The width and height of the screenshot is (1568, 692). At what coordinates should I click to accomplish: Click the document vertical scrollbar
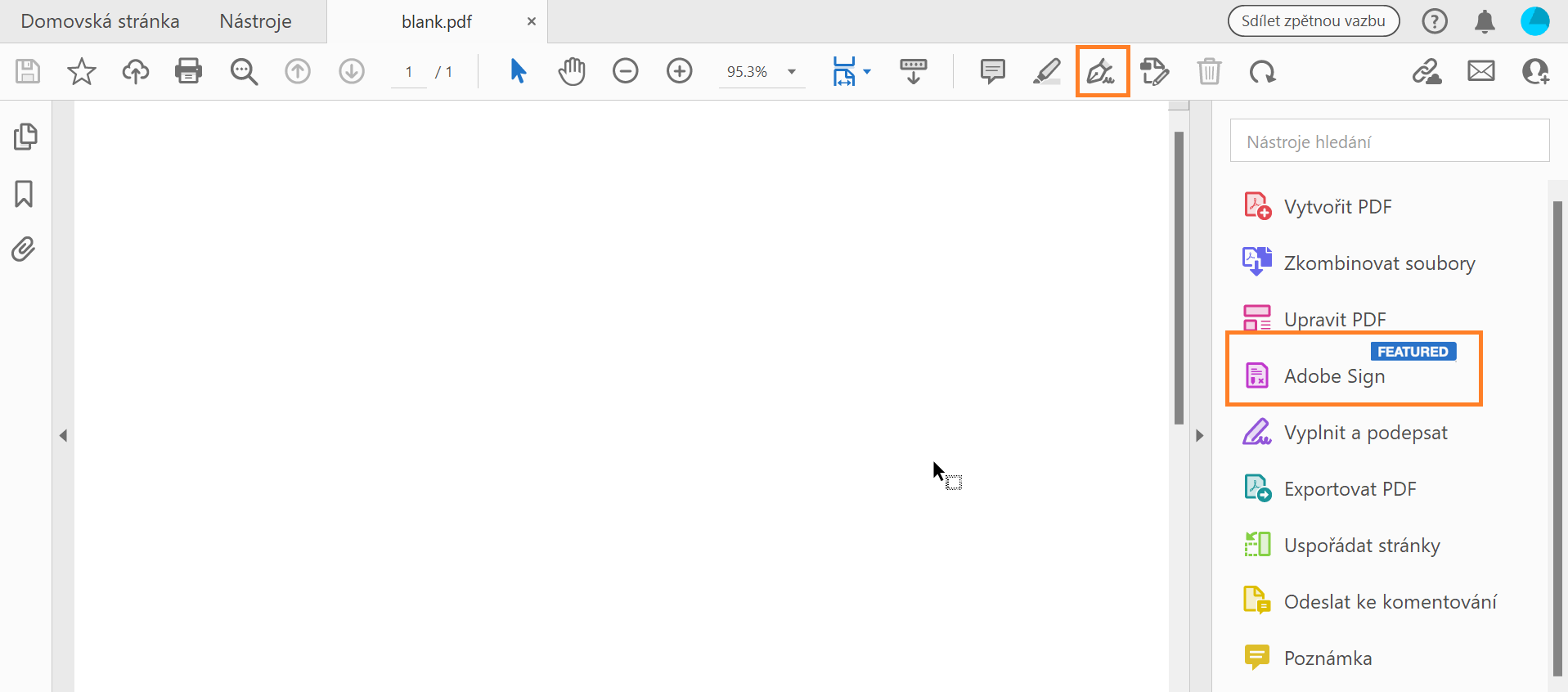coord(1179,278)
